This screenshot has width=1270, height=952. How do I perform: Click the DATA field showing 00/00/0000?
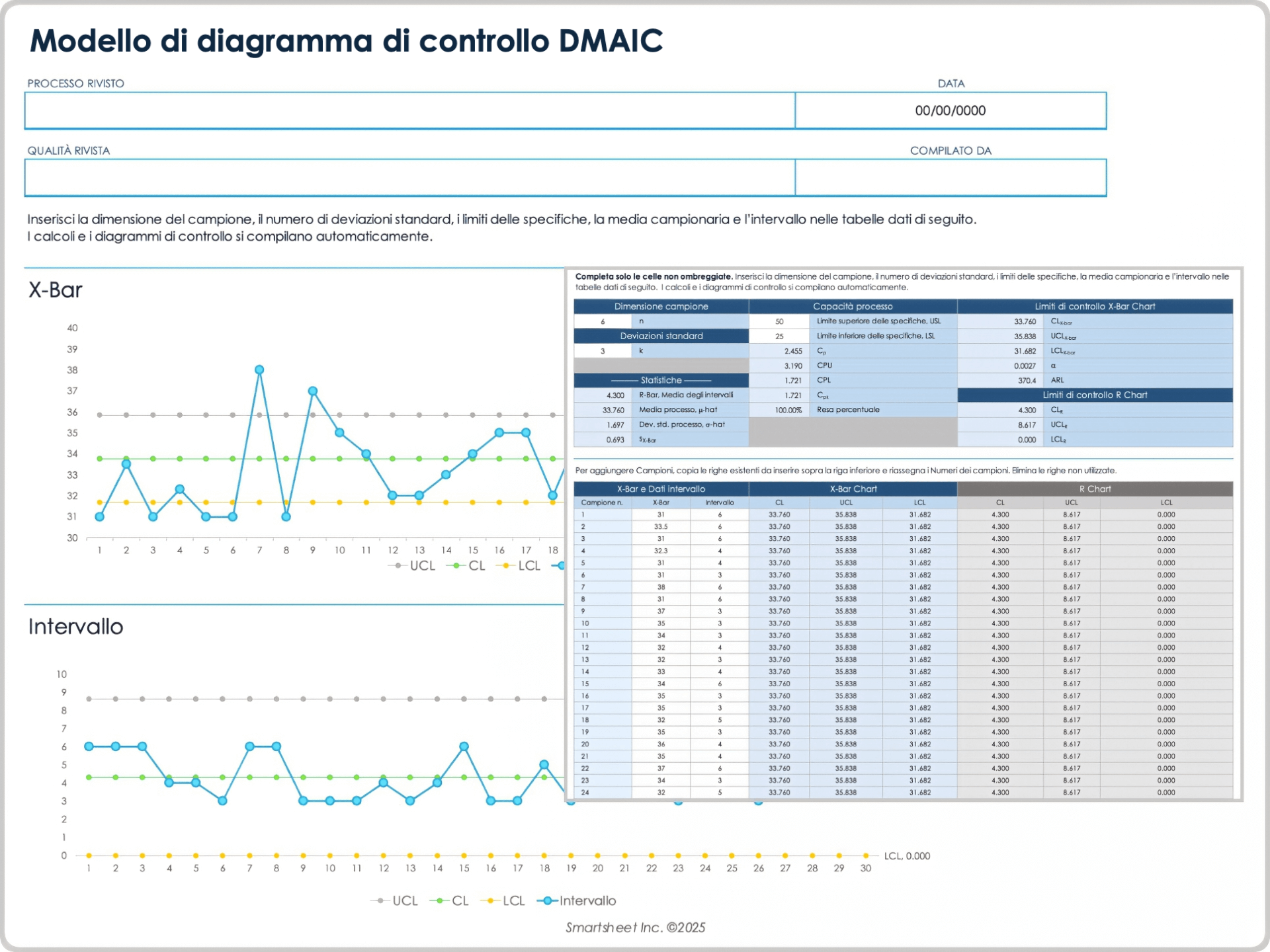(951, 110)
